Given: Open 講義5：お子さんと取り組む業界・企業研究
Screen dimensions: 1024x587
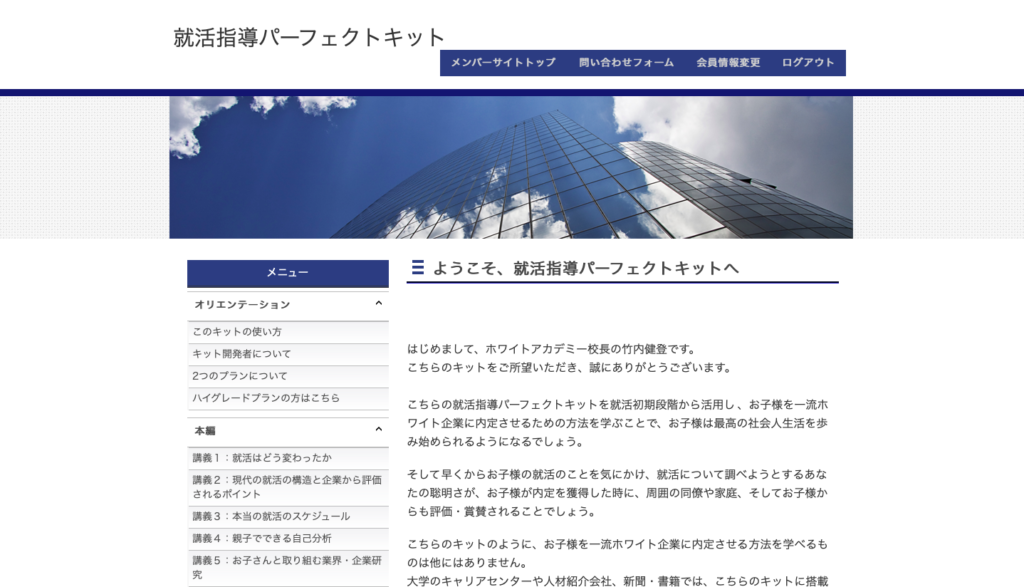Looking at the screenshot, I should pyautogui.click(x=288, y=567).
